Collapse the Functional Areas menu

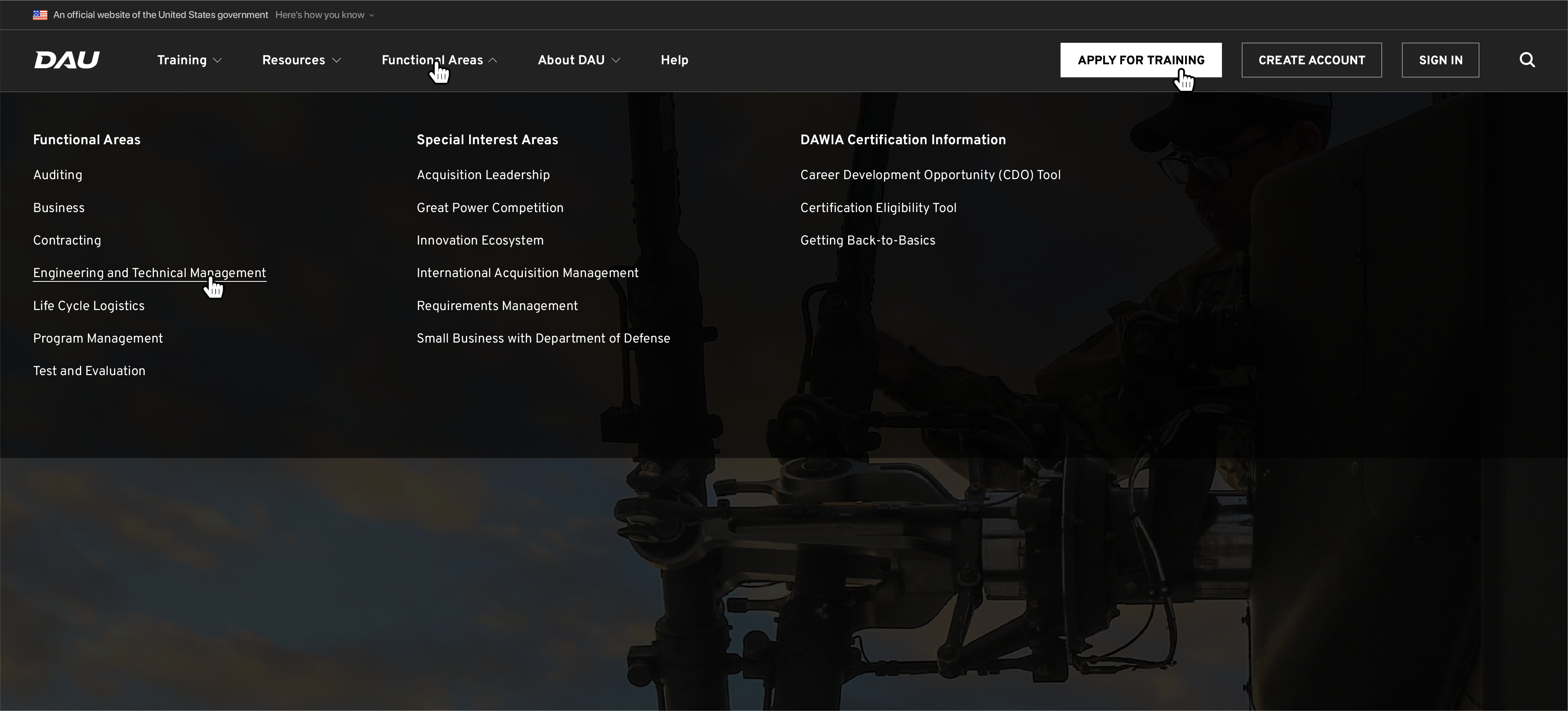click(x=439, y=60)
